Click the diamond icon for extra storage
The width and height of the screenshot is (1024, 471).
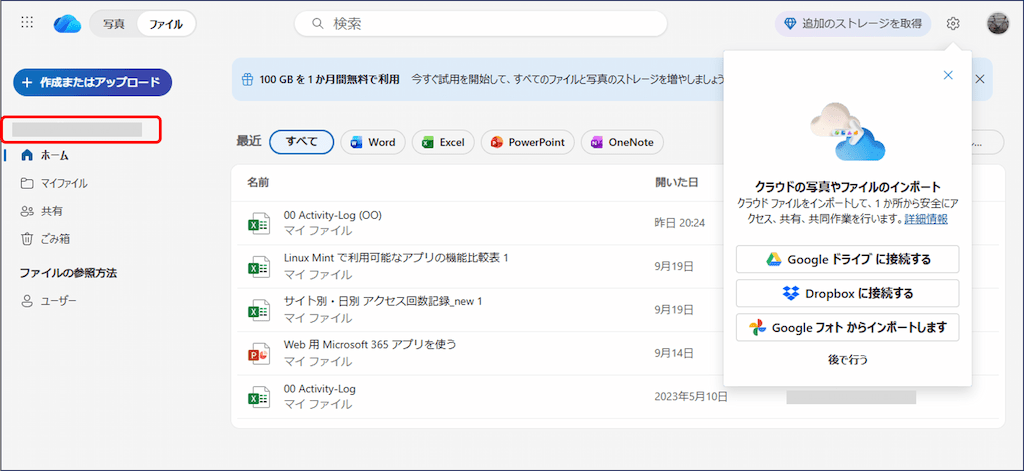click(x=790, y=24)
